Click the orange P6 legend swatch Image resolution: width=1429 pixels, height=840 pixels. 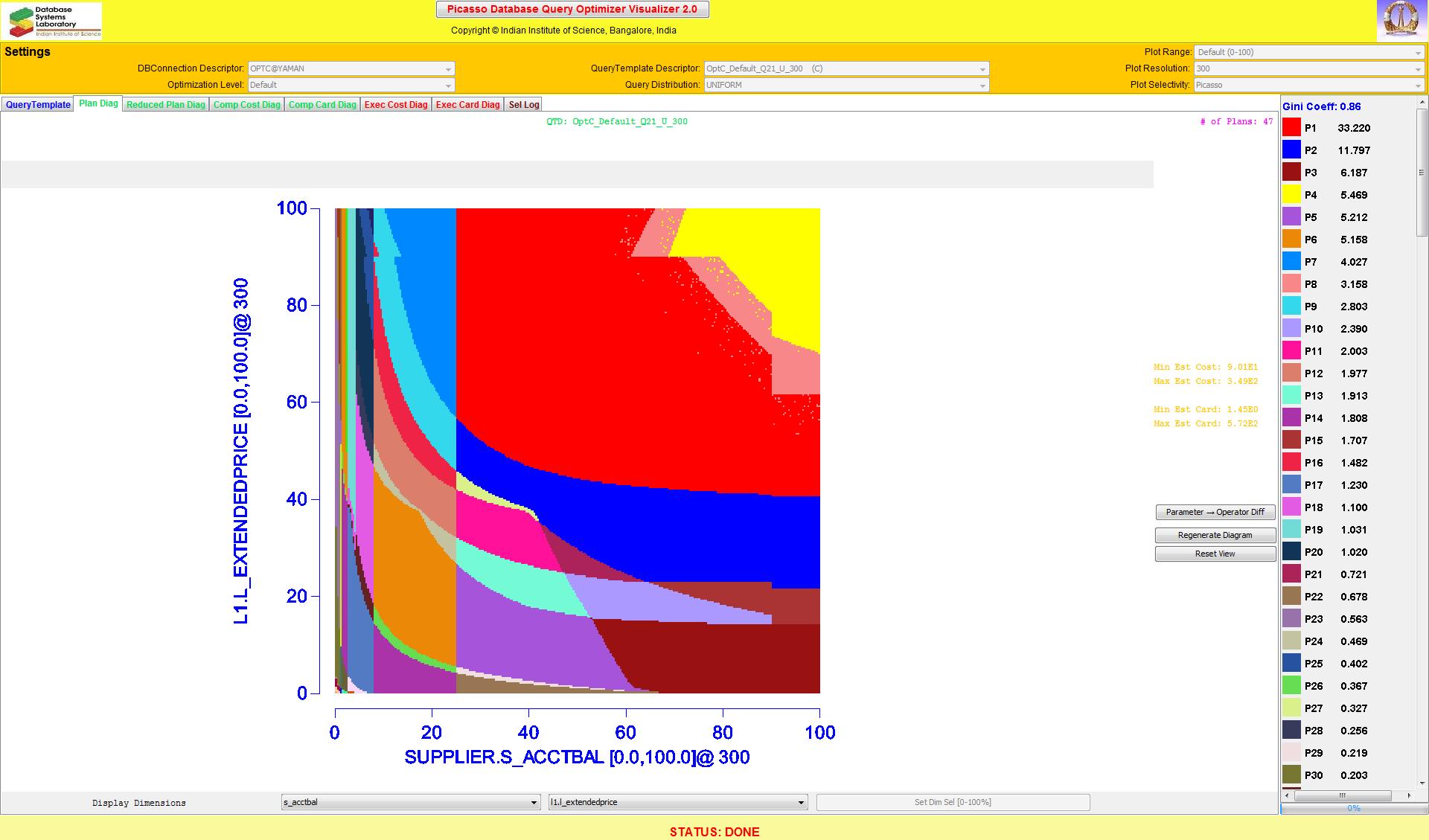[1291, 240]
